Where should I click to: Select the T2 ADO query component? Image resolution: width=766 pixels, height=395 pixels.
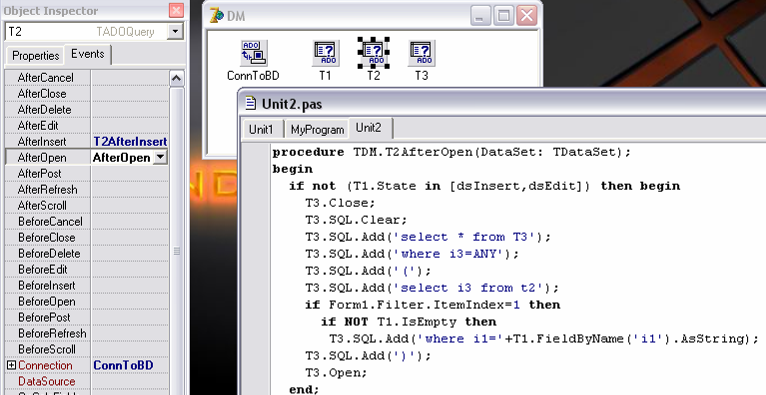373,53
